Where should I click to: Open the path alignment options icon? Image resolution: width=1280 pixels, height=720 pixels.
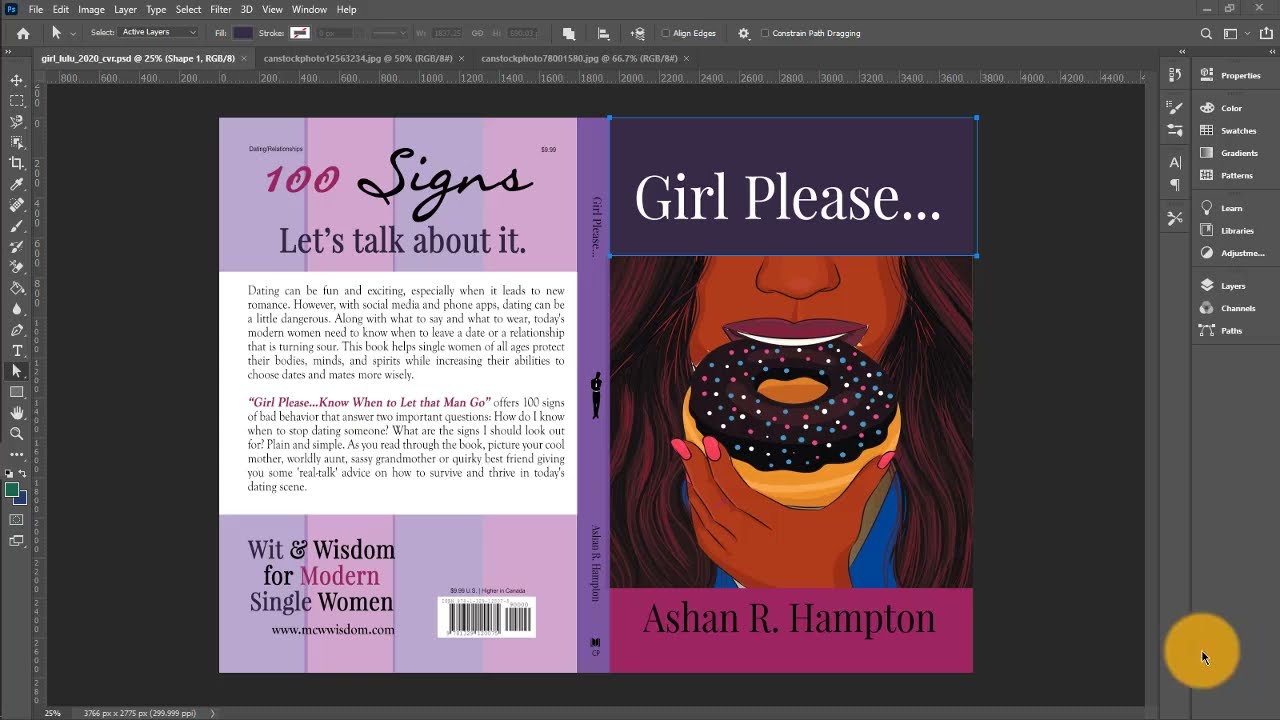pos(602,33)
